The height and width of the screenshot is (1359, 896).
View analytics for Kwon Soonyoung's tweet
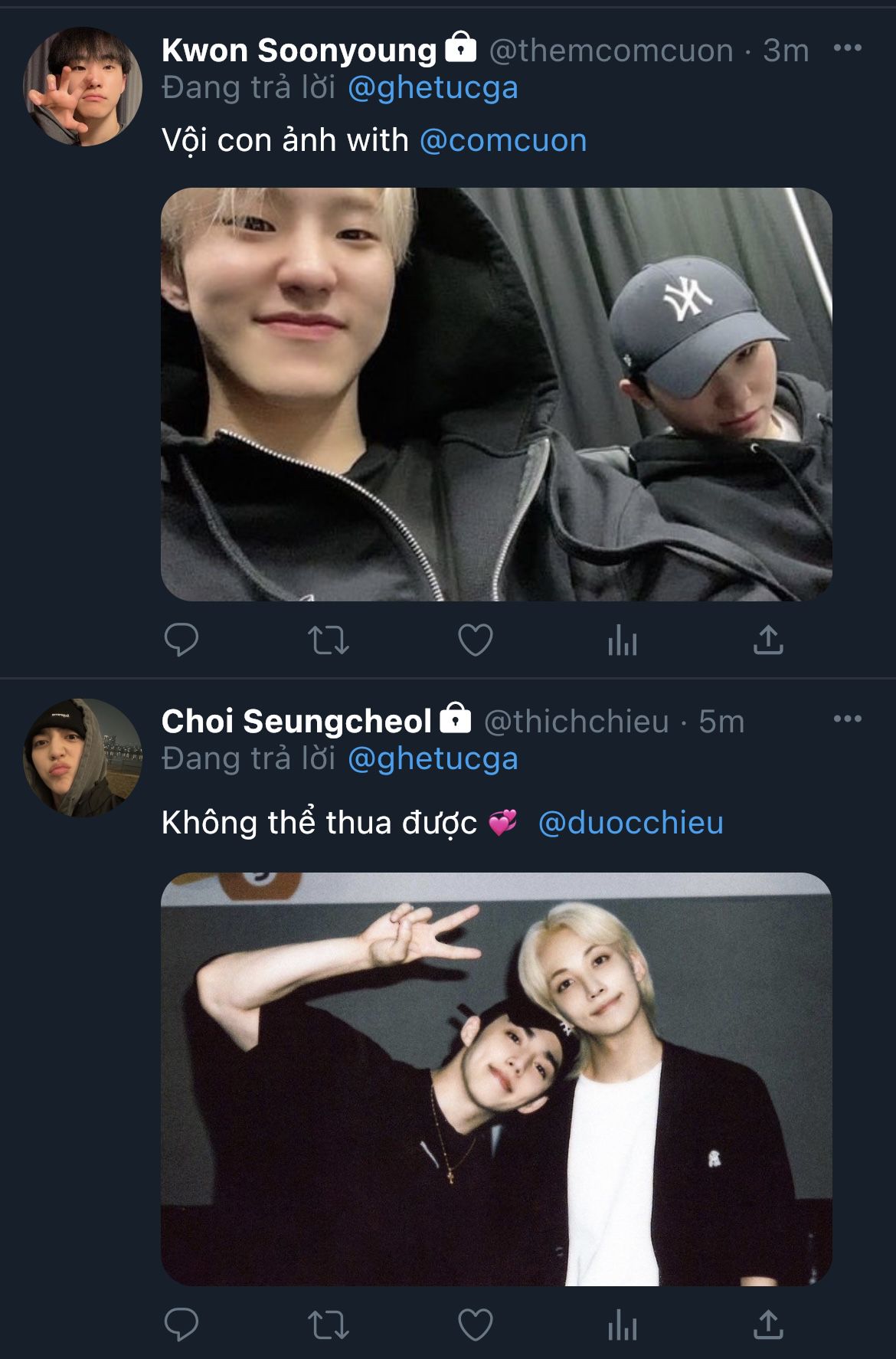[622, 640]
